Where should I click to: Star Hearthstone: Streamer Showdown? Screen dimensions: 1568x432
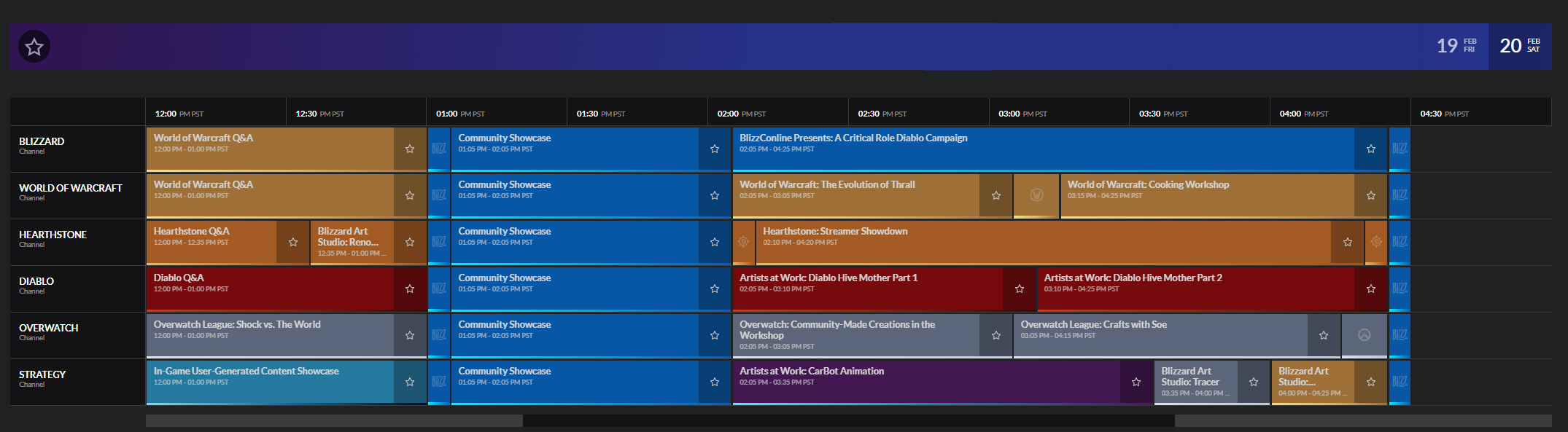(1348, 242)
